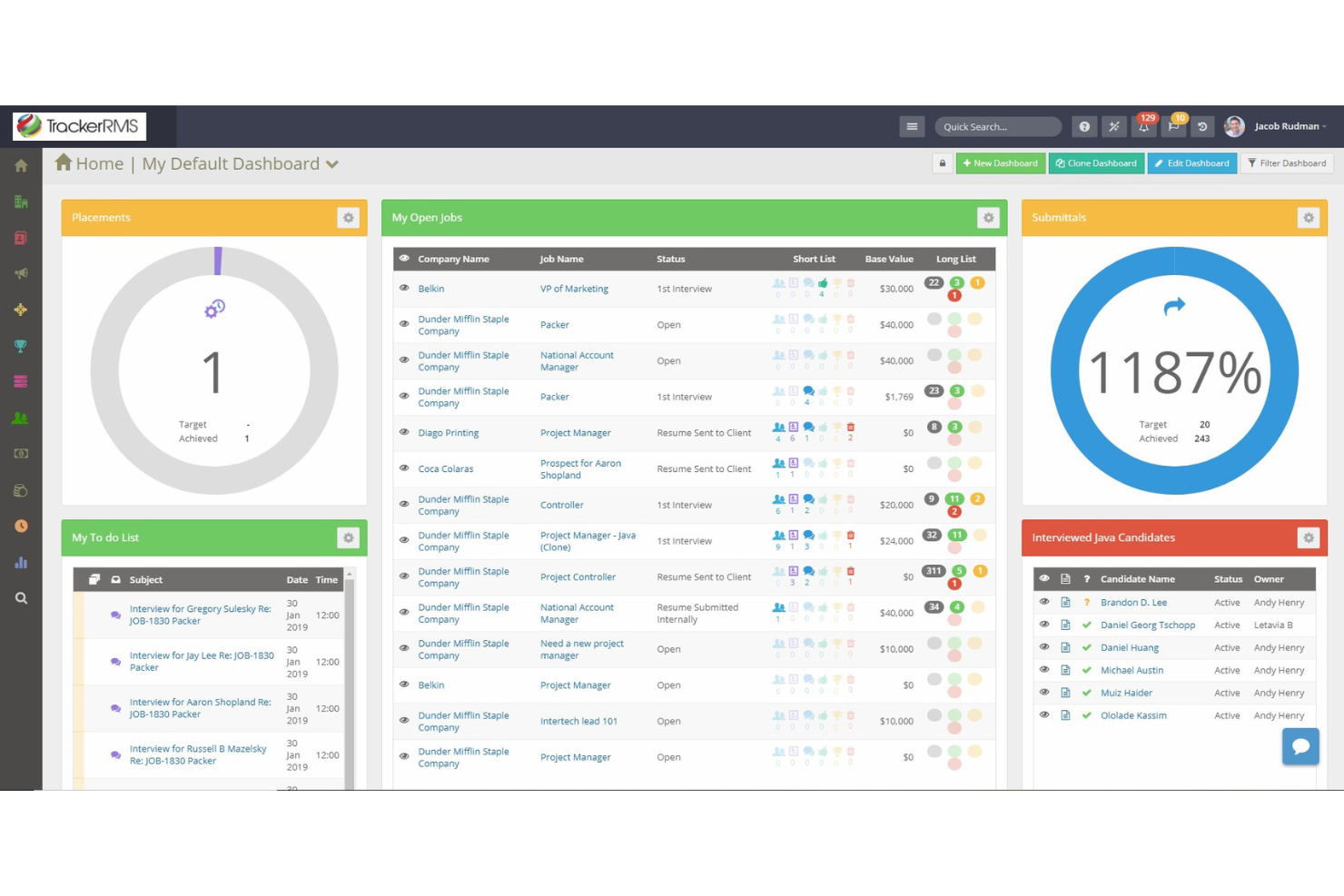Sort by Base Value column header
Screen dimensions: 1344x896
[x=889, y=259]
